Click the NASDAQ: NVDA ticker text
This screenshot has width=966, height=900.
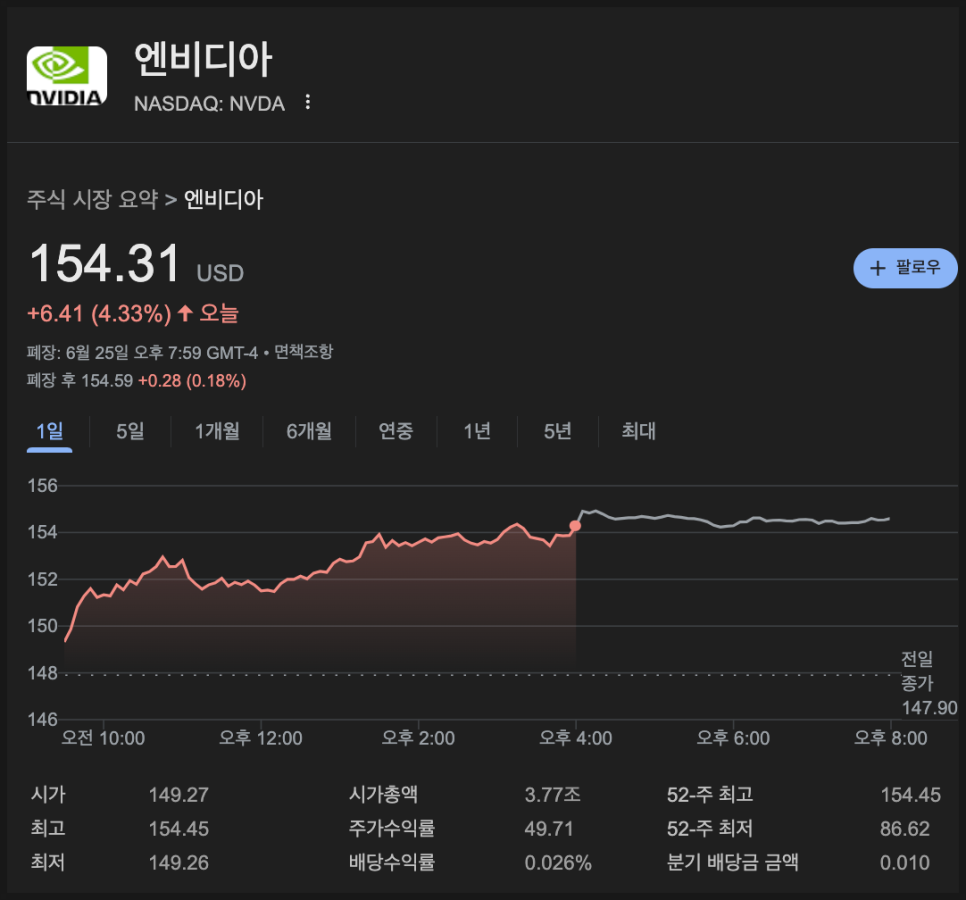[x=209, y=103]
